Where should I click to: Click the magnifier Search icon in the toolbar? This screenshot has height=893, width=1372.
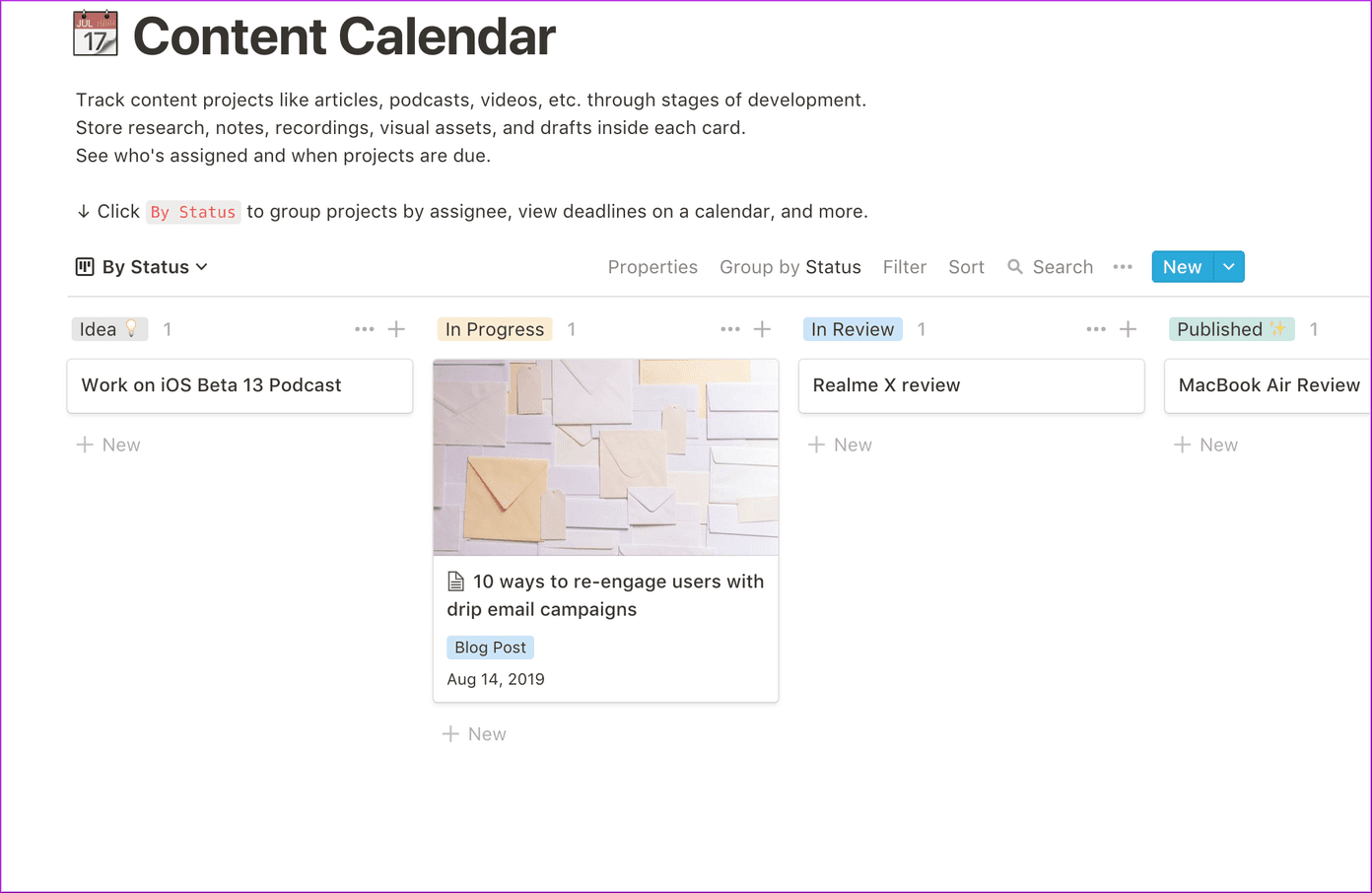(1015, 267)
